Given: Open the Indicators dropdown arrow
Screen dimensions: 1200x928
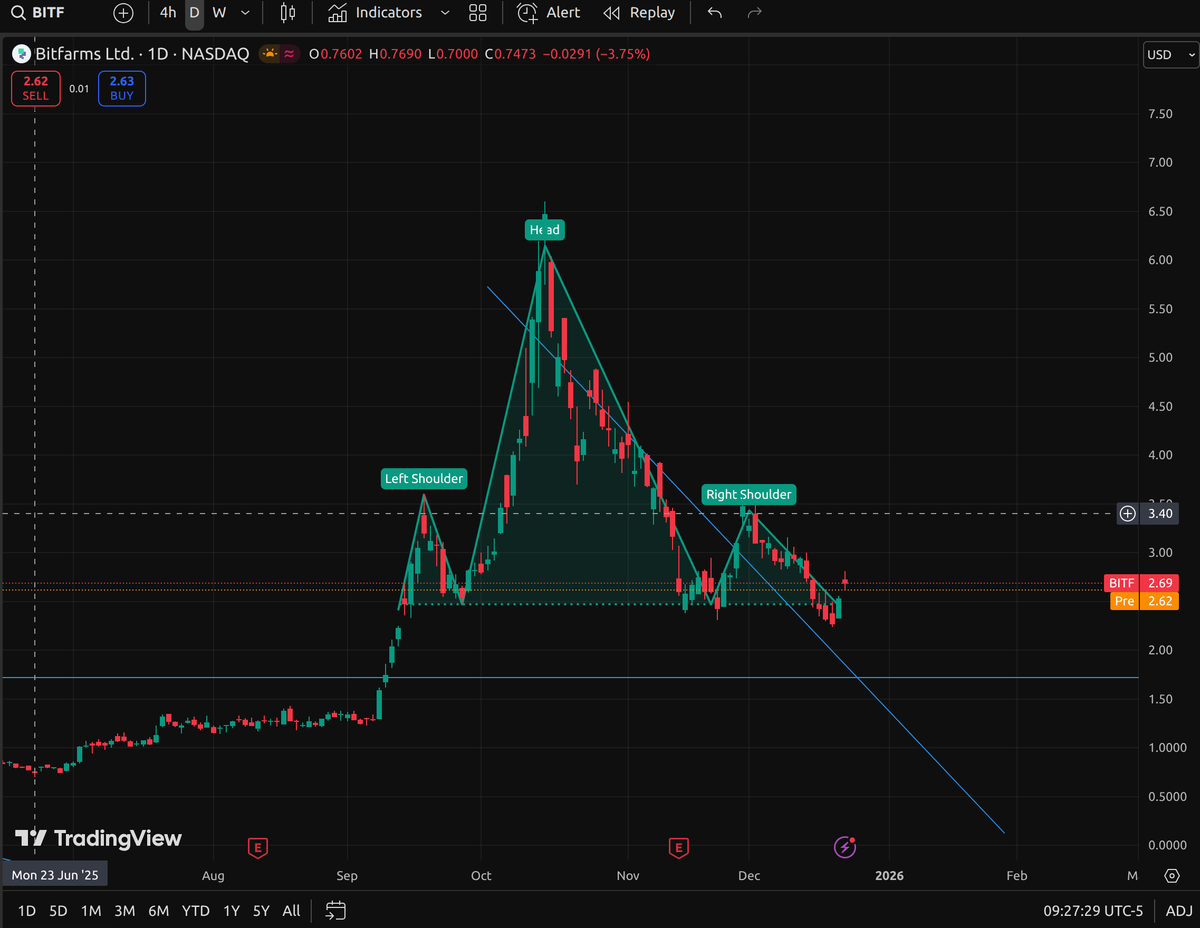Looking at the screenshot, I should coord(445,13).
